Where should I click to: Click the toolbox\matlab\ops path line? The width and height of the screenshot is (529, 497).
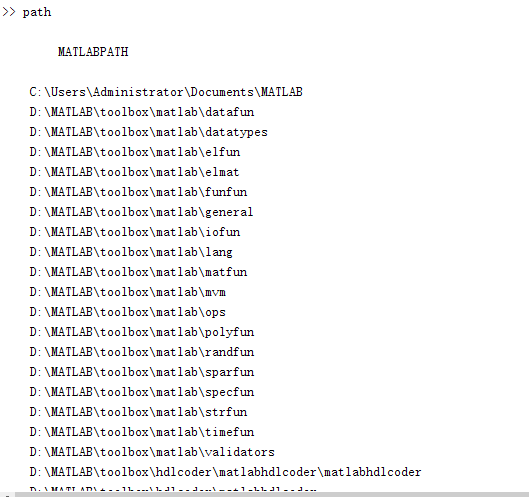pyautogui.click(x=128, y=312)
